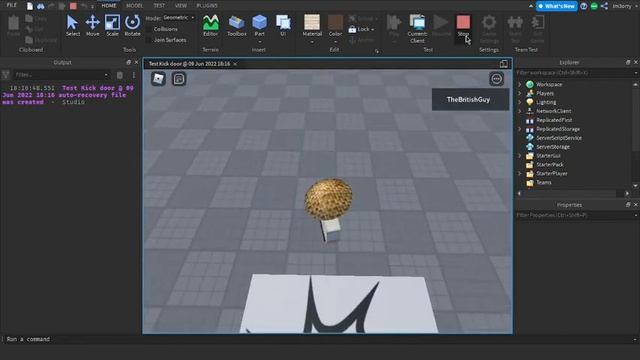The image size is (640, 360).
Task: Click the small red stop icon in top bar
Action: [x=73, y=6]
